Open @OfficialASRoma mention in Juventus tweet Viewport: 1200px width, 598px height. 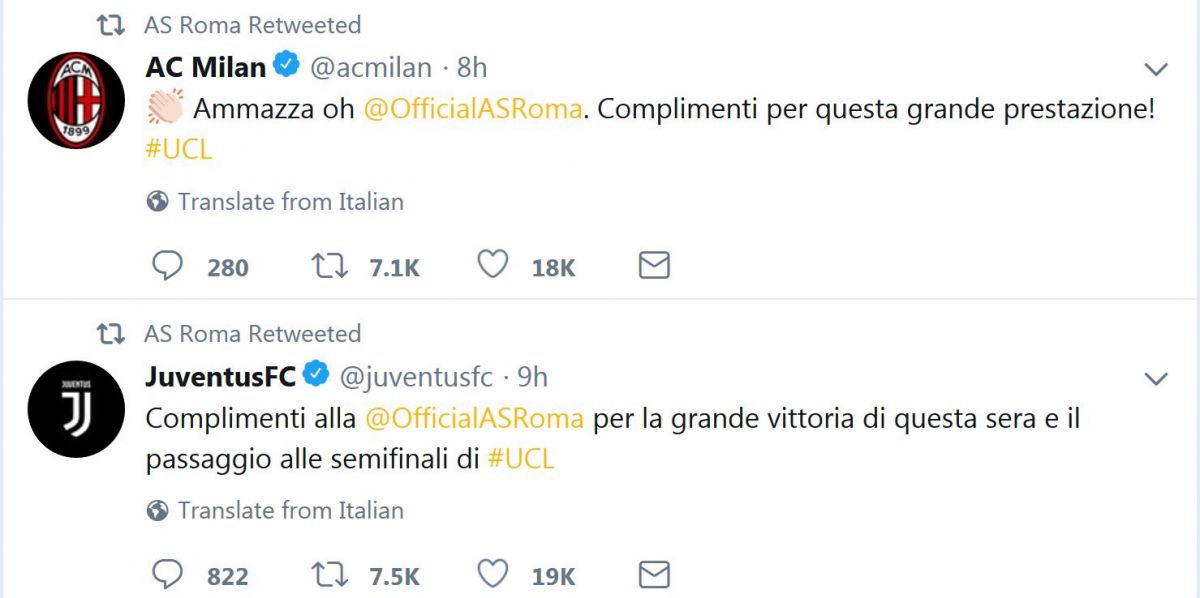point(475,418)
